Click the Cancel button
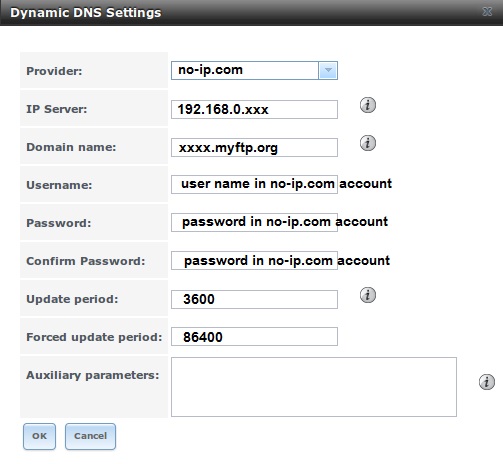The height and width of the screenshot is (464, 503). (x=90, y=436)
